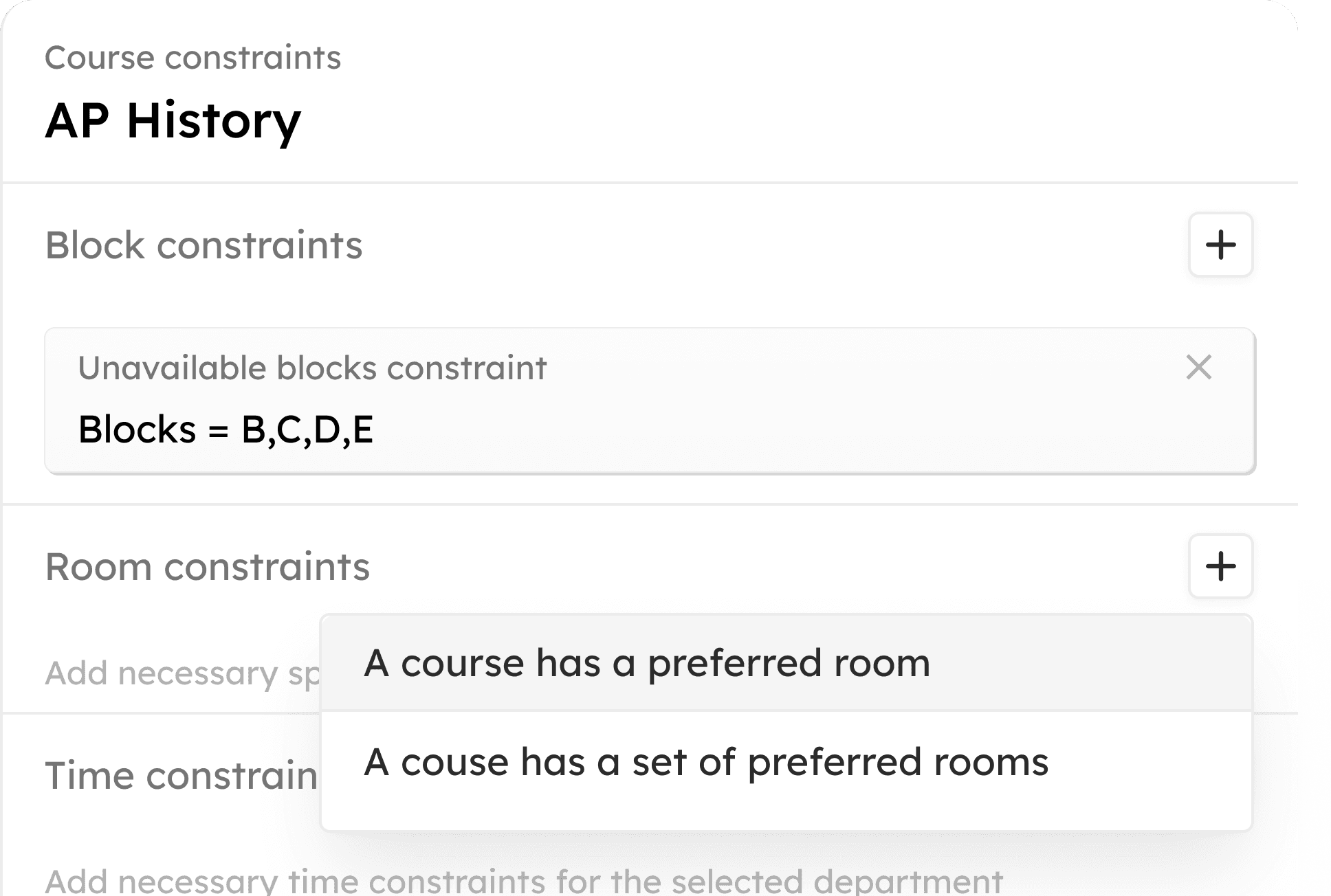Open the Unavailable blocks constraint label
The image size is (1331, 896).
(x=312, y=368)
